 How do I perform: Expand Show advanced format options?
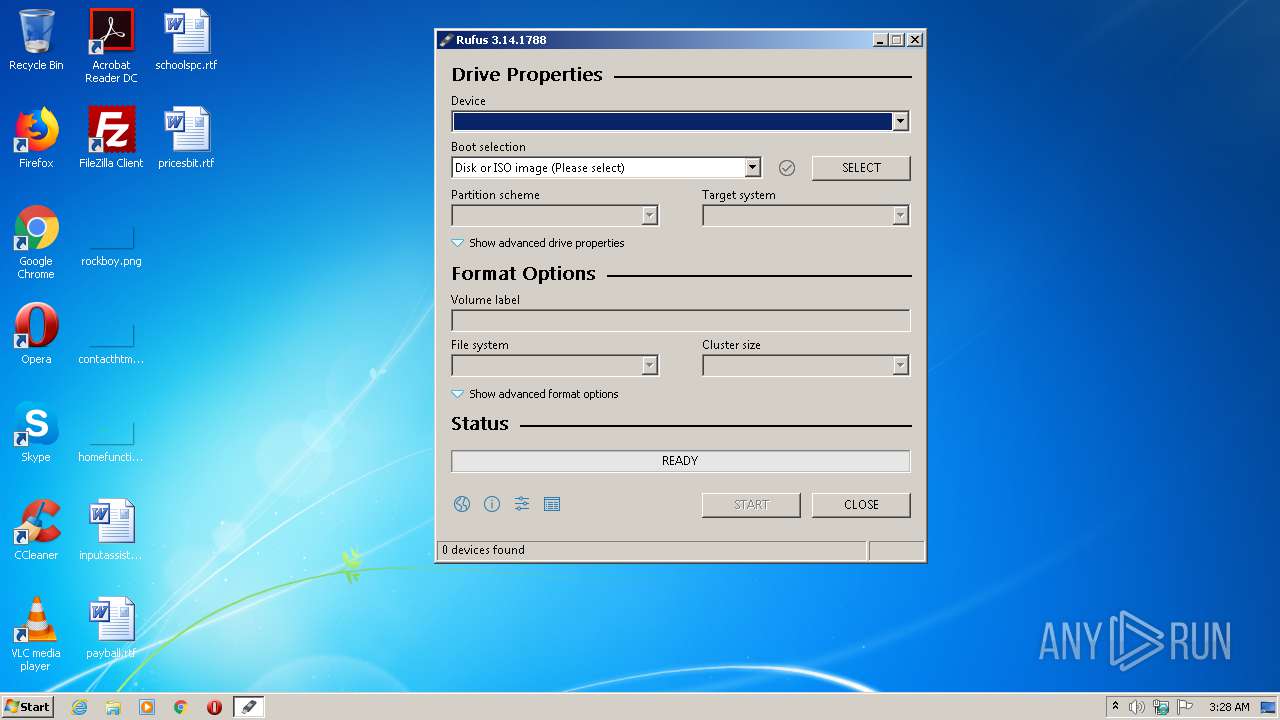[535, 394]
